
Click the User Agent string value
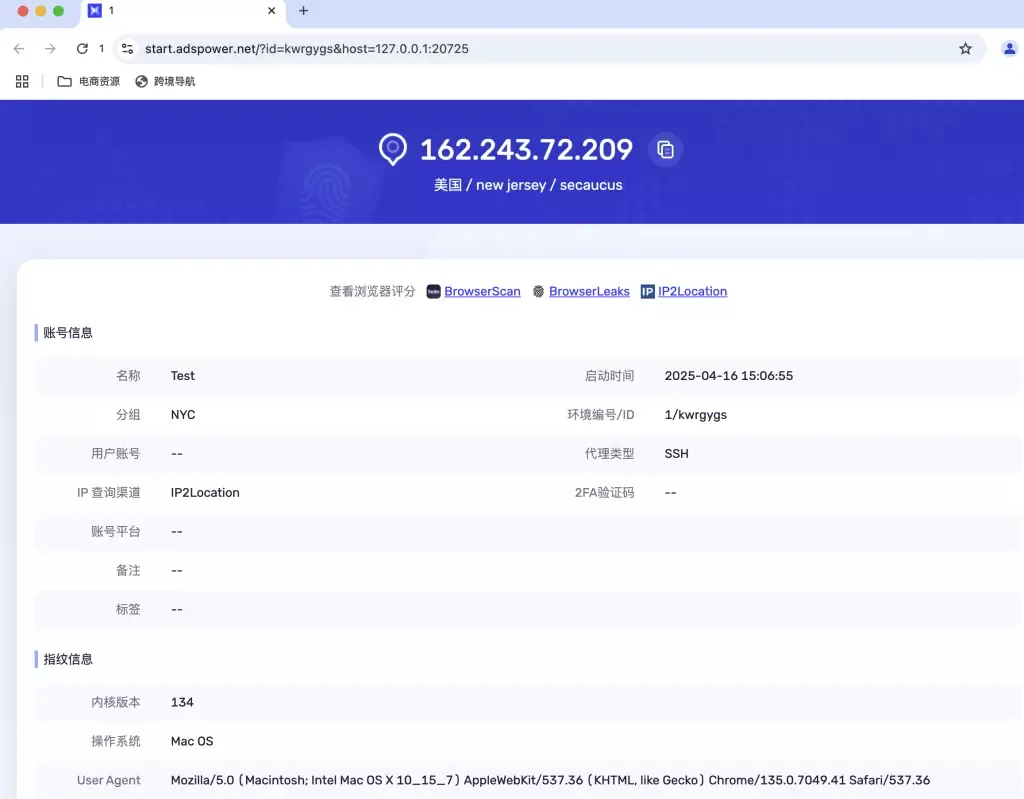(x=550, y=780)
